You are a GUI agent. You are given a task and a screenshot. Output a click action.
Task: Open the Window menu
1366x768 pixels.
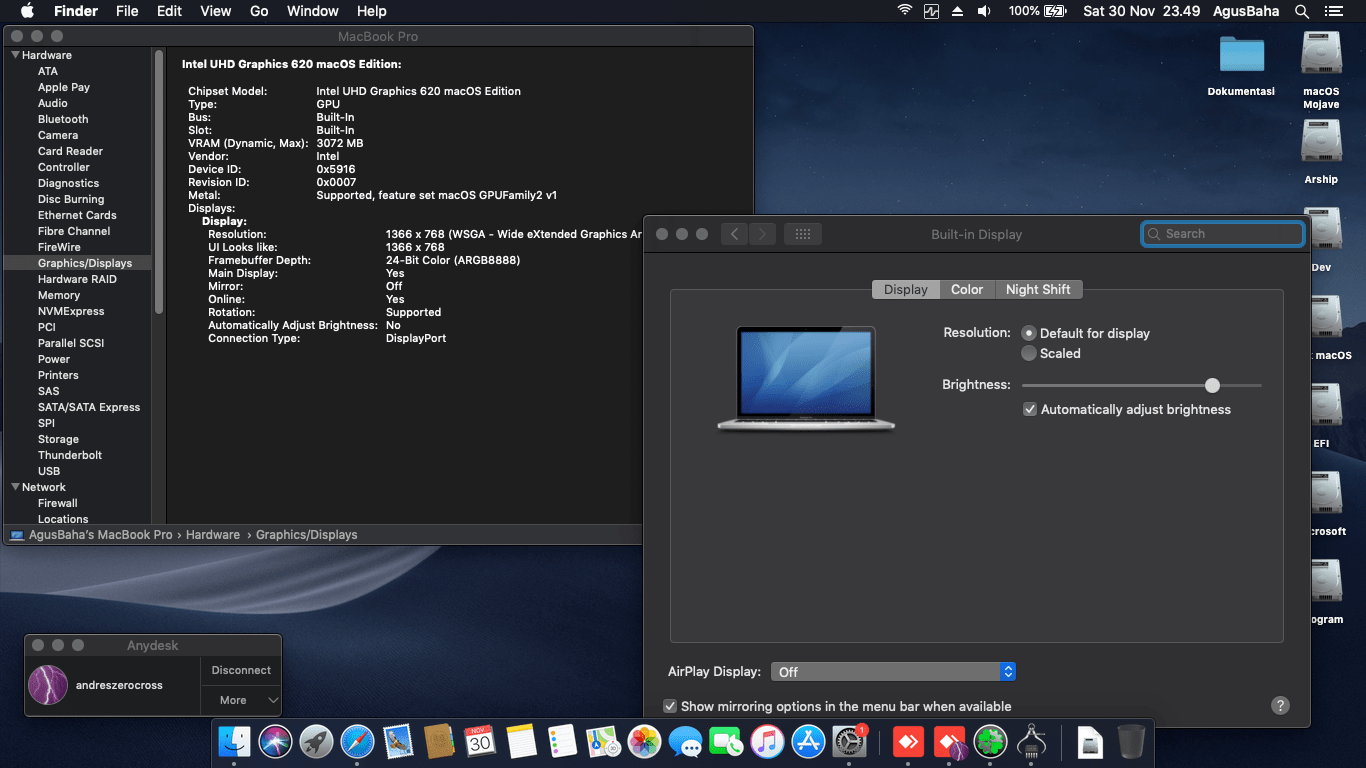[313, 11]
